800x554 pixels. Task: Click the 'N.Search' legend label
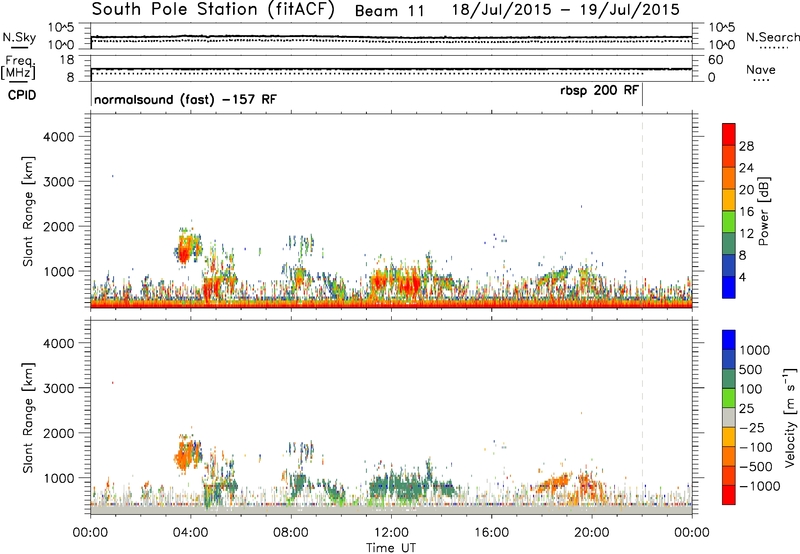coord(773,37)
